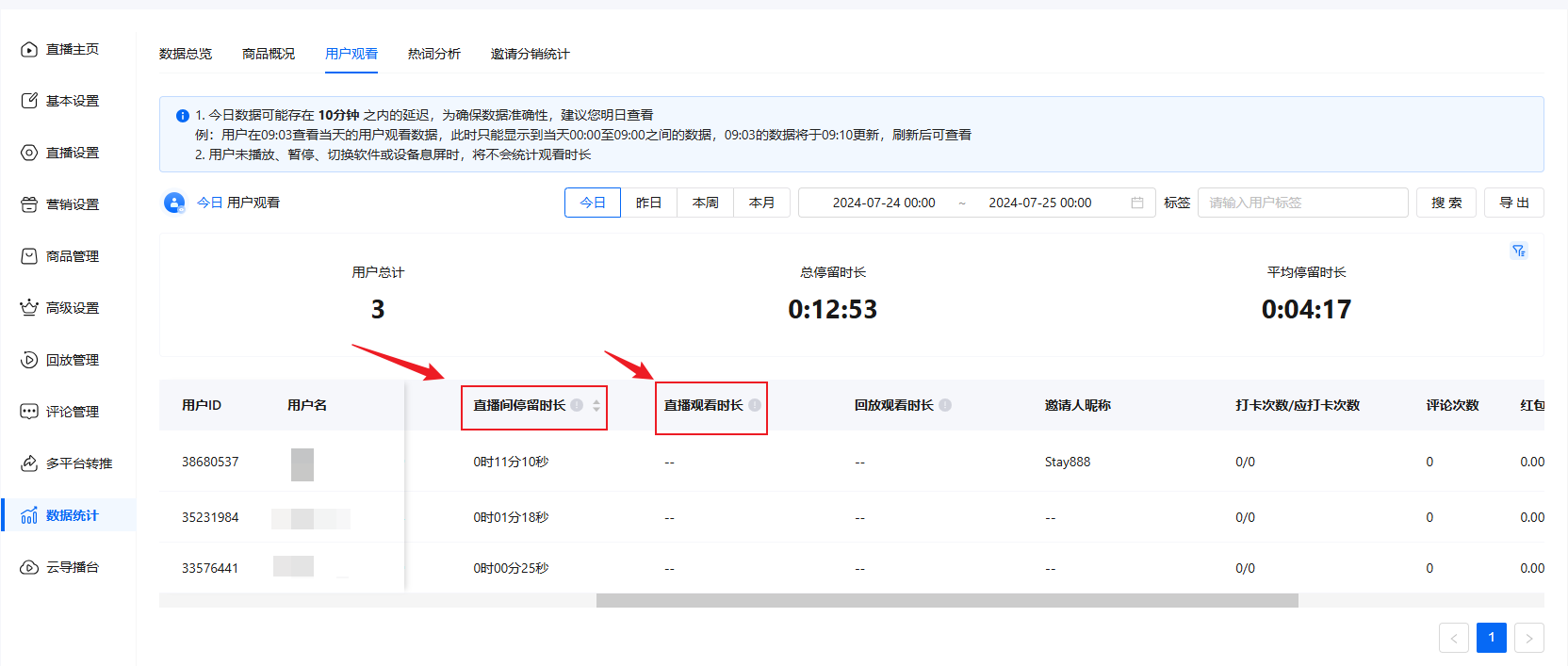This screenshot has width=1568, height=666.
Task: Click the 搜索 button
Action: 1445,203
